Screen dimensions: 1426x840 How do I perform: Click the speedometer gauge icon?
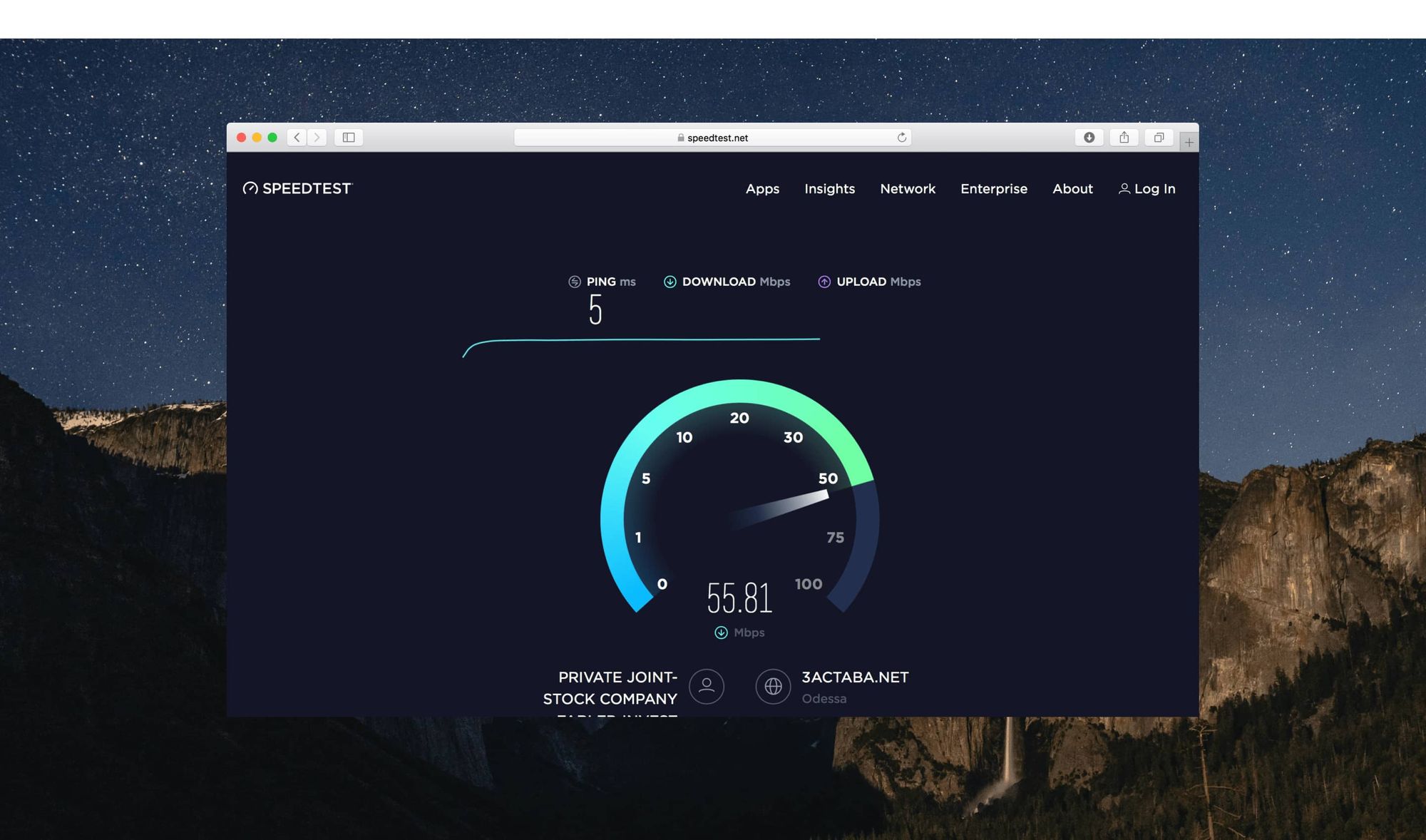tap(248, 189)
